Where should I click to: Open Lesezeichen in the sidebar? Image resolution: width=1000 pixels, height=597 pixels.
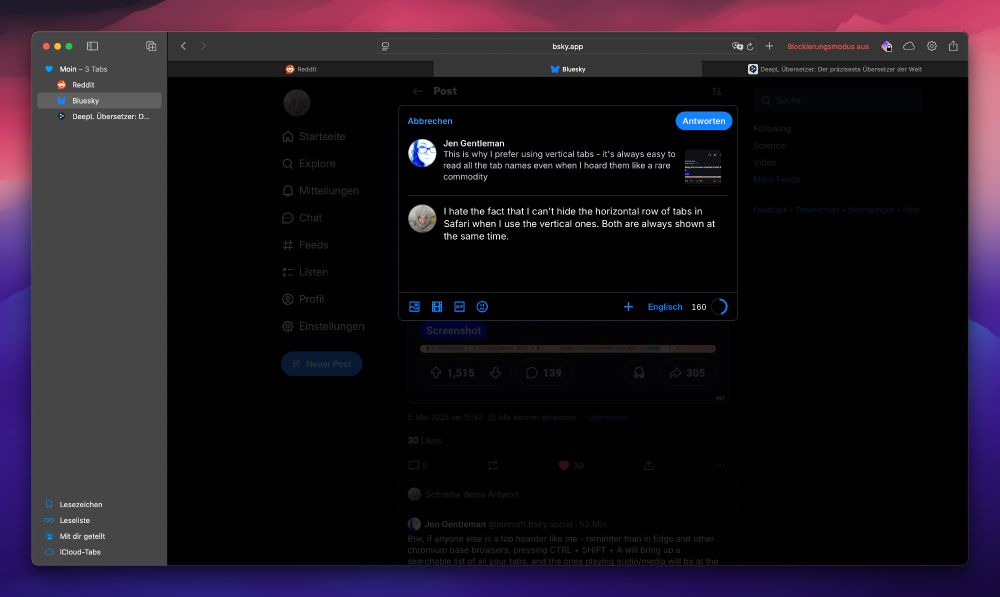coord(80,505)
